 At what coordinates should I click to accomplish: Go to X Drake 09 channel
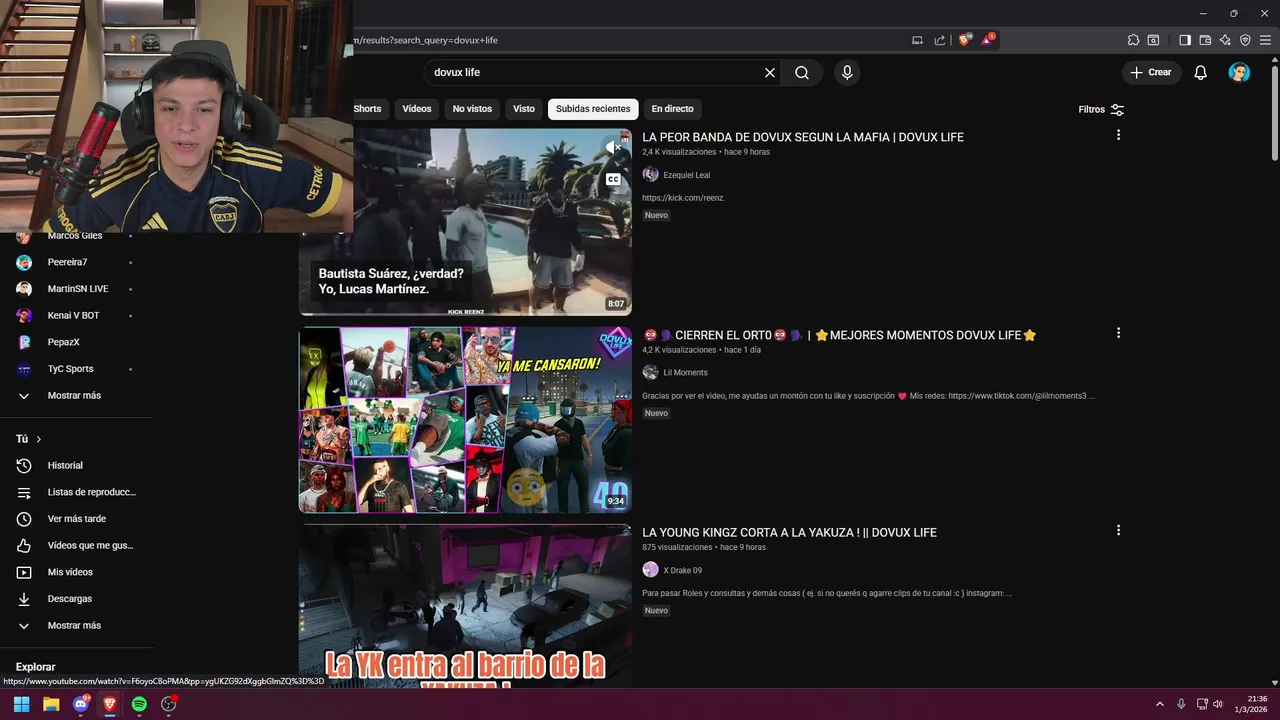tap(683, 570)
